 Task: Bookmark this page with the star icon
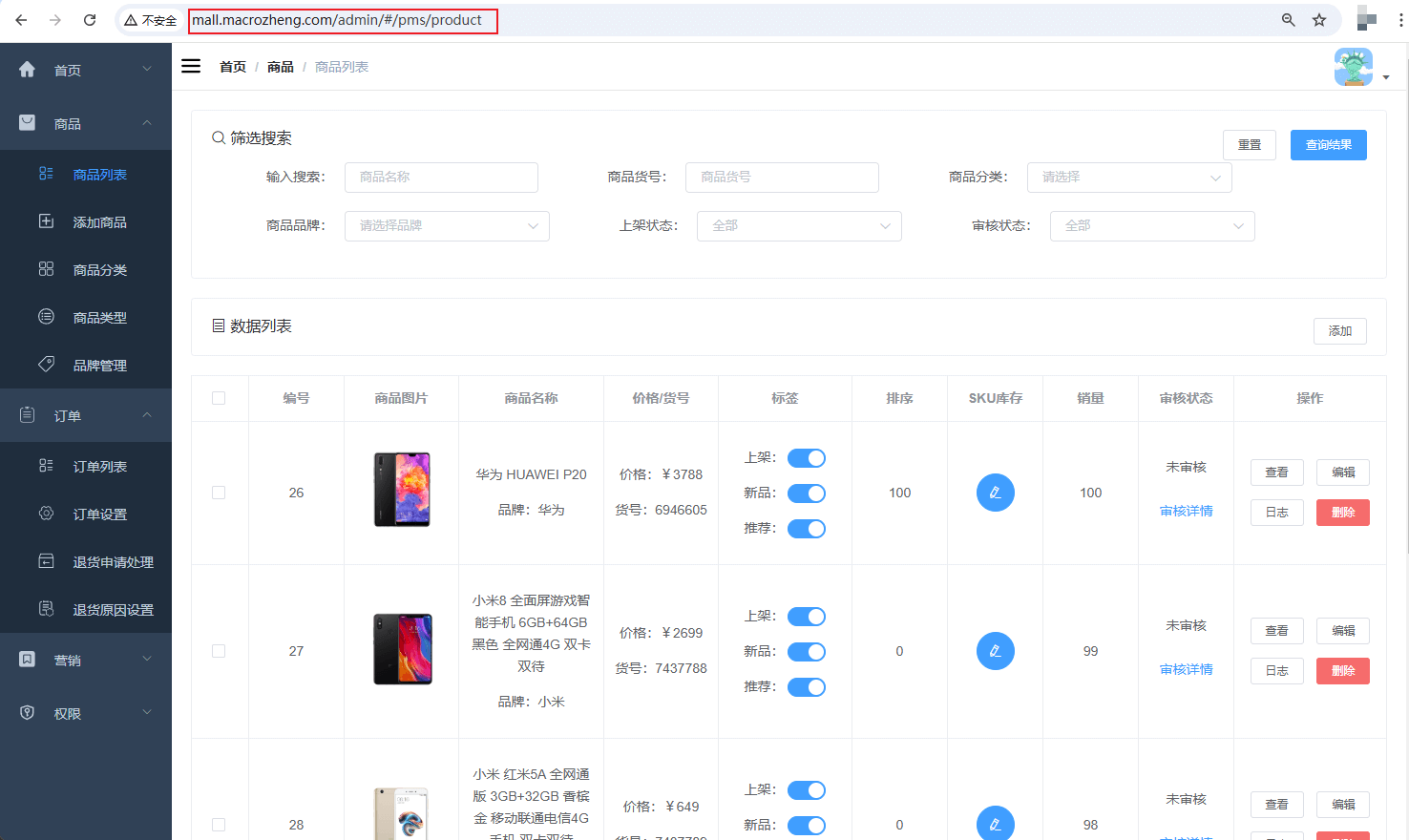pyautogui.click(x=1319, y=20)
